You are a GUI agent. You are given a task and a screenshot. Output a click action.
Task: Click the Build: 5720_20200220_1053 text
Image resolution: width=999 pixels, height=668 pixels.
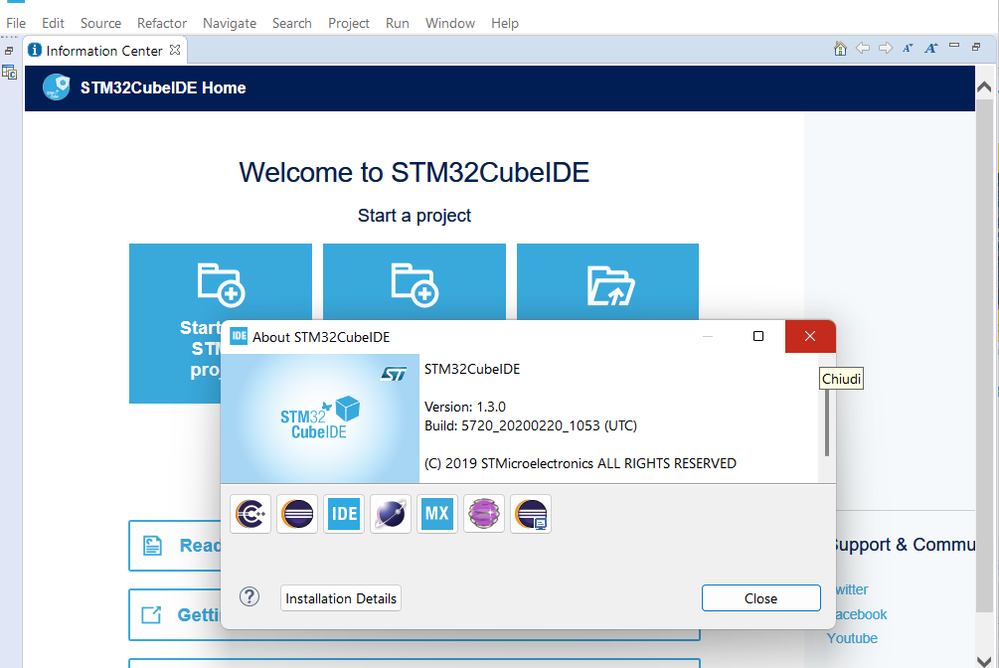tap(531, 426)
